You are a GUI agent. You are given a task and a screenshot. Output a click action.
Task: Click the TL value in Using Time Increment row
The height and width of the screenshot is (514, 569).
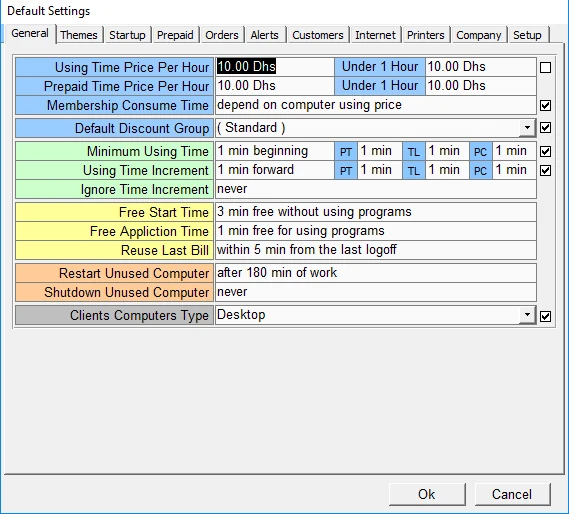[447, 170]
